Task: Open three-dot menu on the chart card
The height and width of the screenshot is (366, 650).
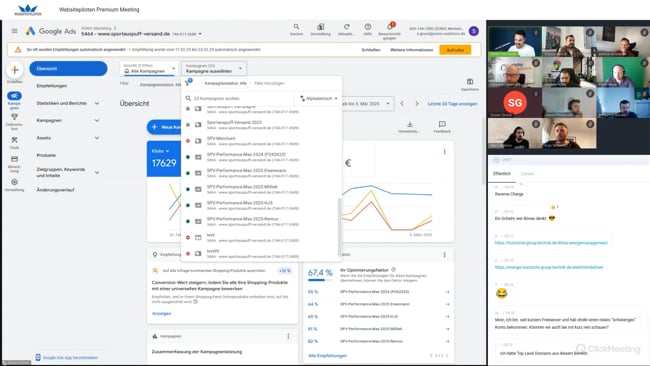Action: click(x=444, y=152)
